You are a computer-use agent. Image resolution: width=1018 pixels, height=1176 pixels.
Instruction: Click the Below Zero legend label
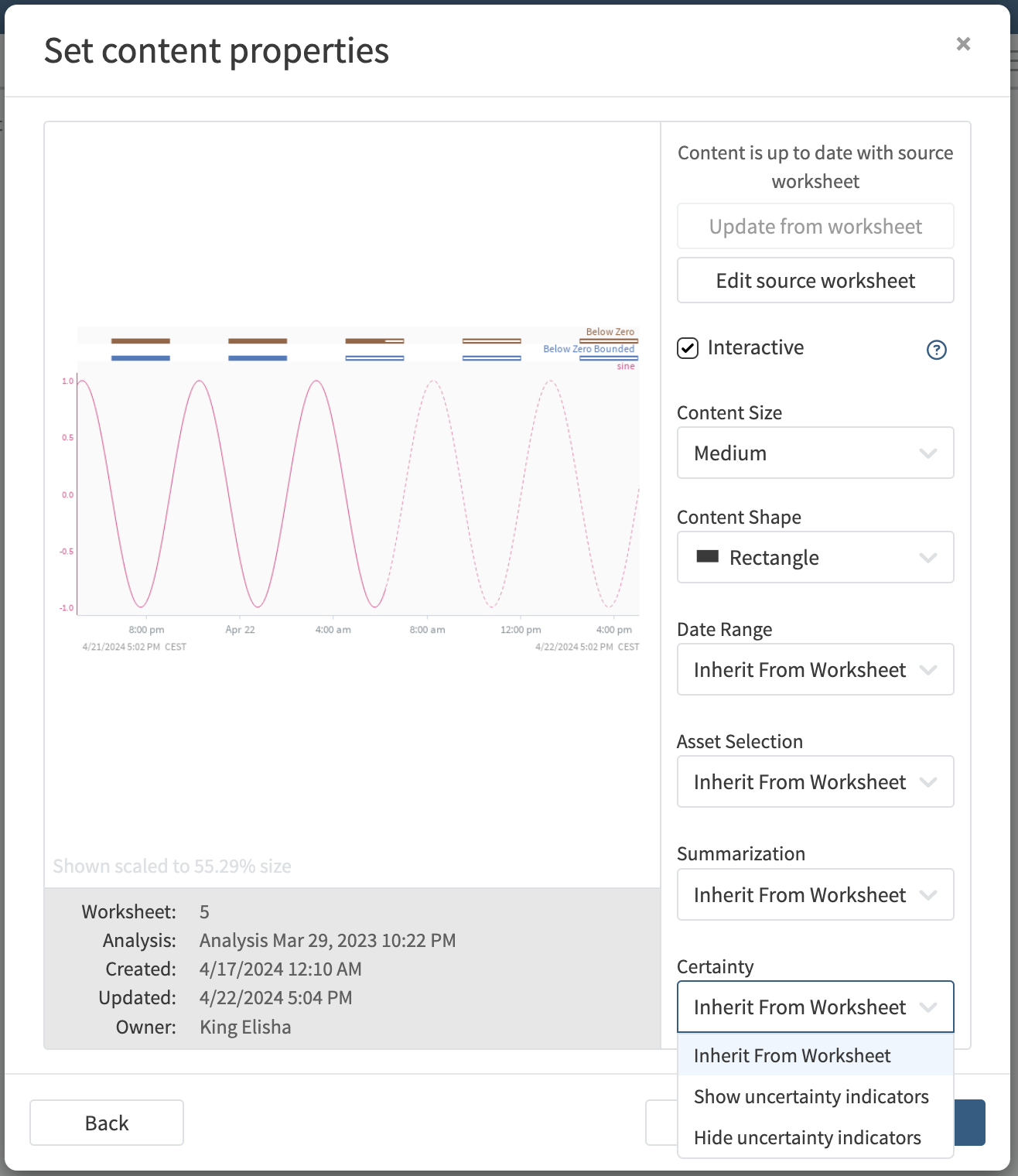(x=610, y=332)
